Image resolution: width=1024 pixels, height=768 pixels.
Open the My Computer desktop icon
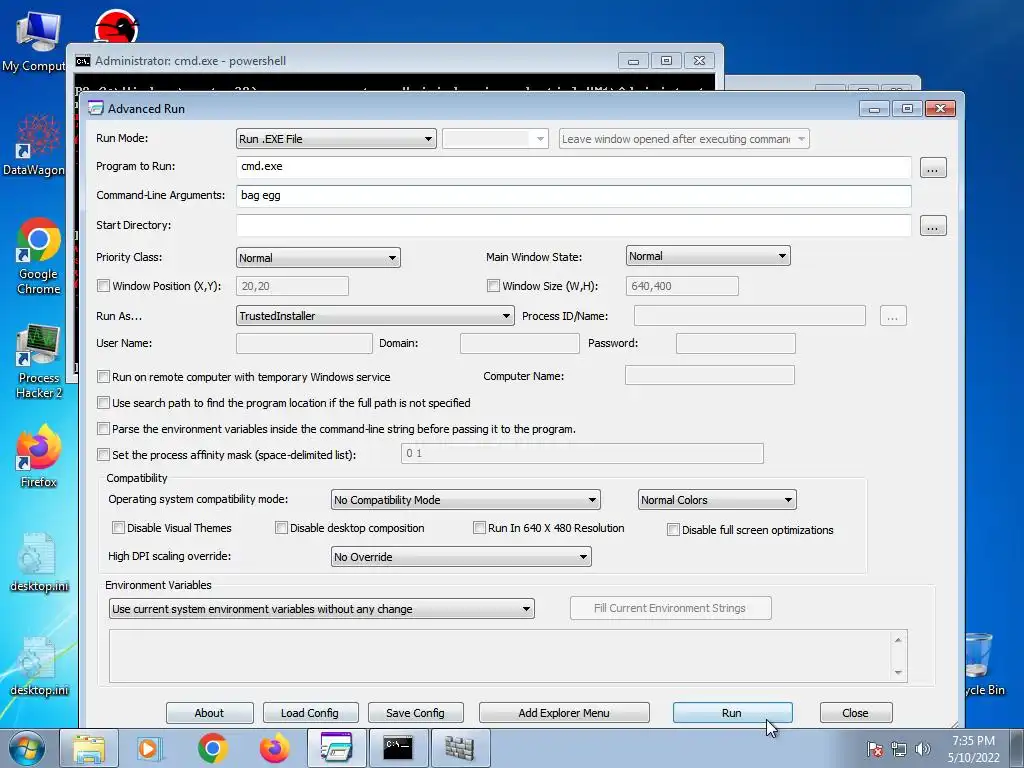click(x=37, y=41)
